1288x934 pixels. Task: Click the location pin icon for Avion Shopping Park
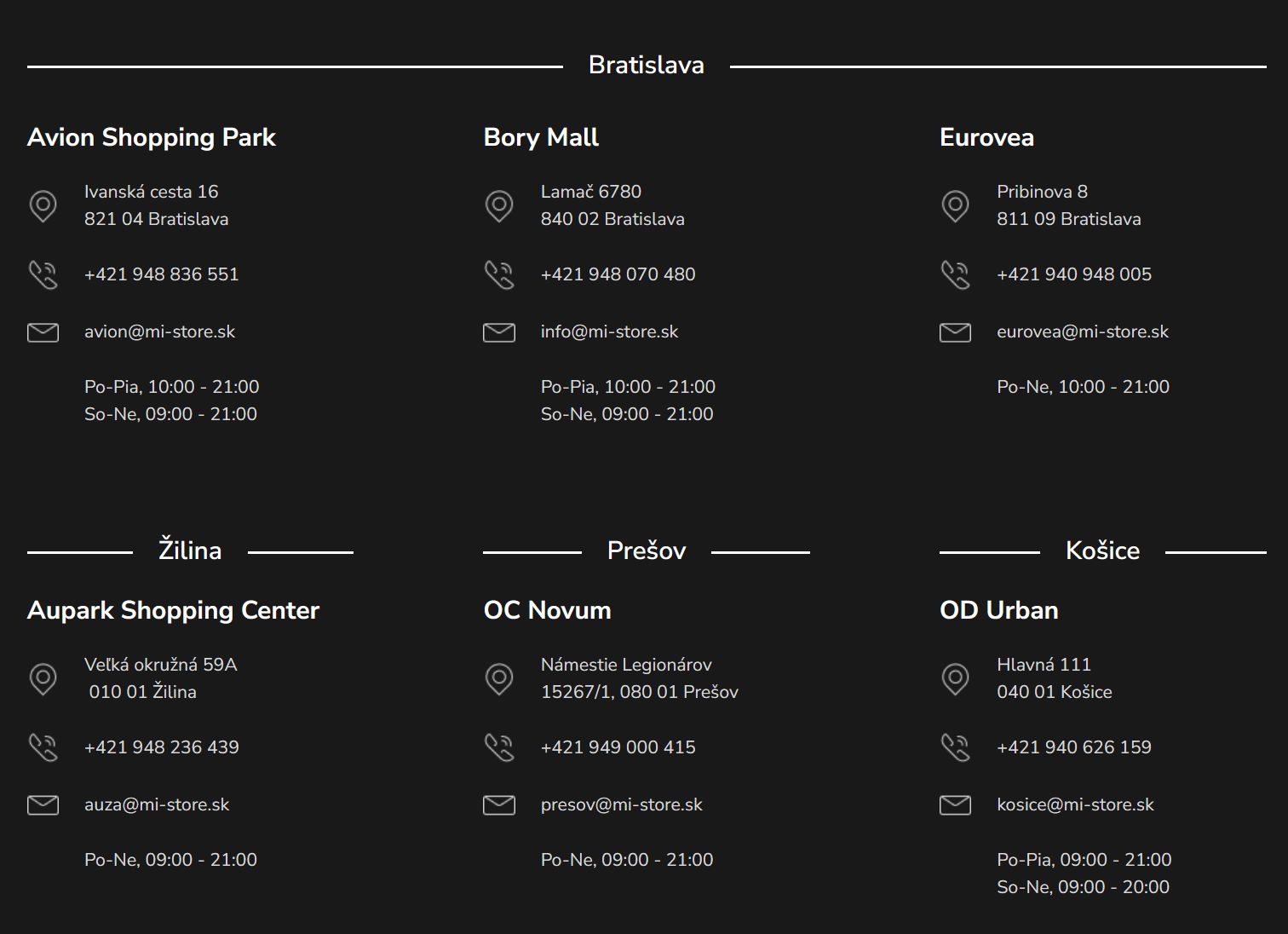click(43, 205)
